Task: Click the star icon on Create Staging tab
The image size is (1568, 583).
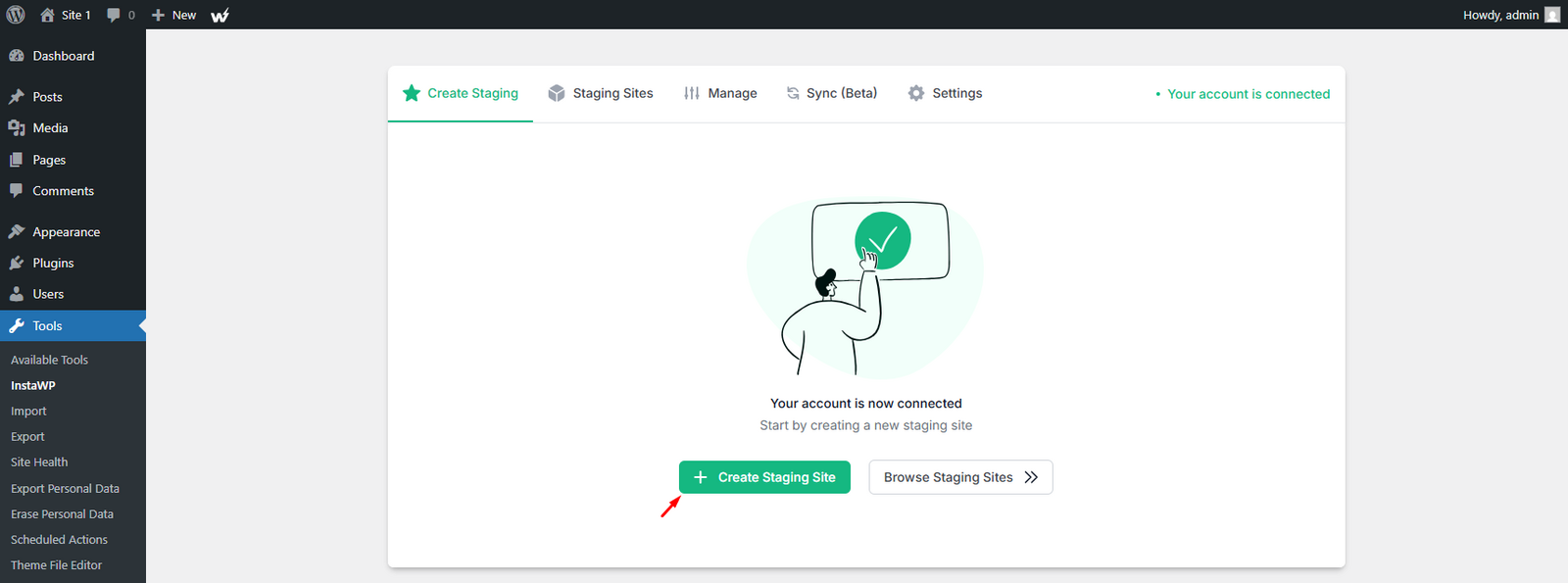Action: pyautogui.click(x=412, y=93)
